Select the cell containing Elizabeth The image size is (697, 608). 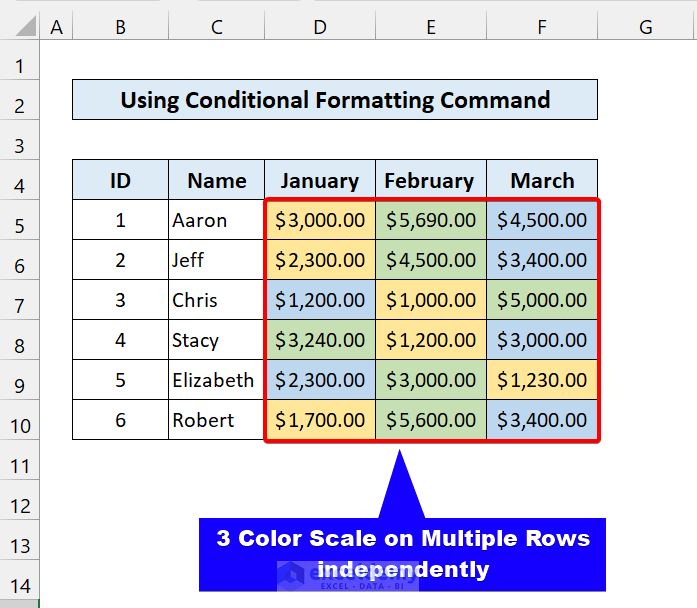point(216,380)
